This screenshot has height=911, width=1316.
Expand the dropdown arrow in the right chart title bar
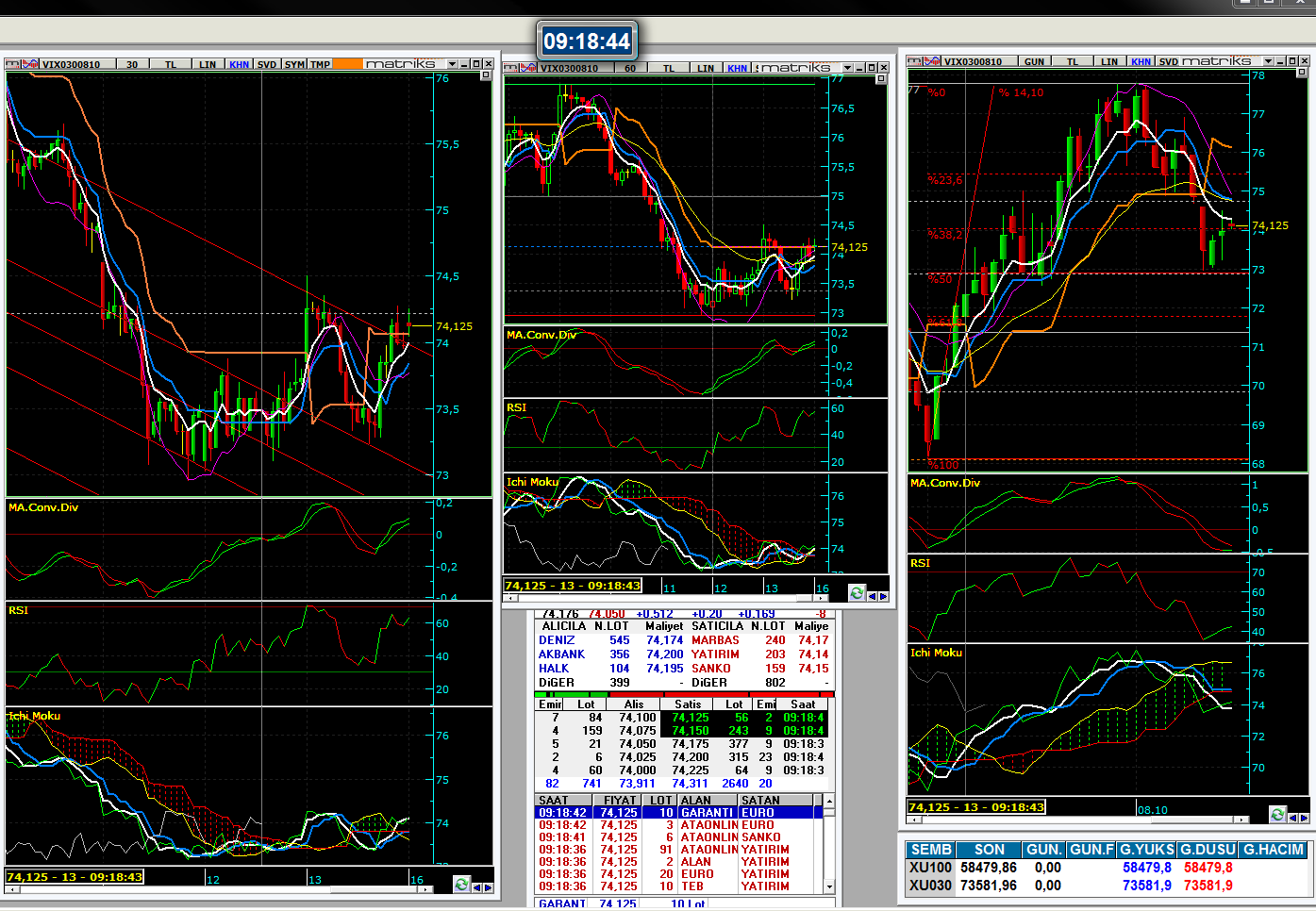[1267, 61]
